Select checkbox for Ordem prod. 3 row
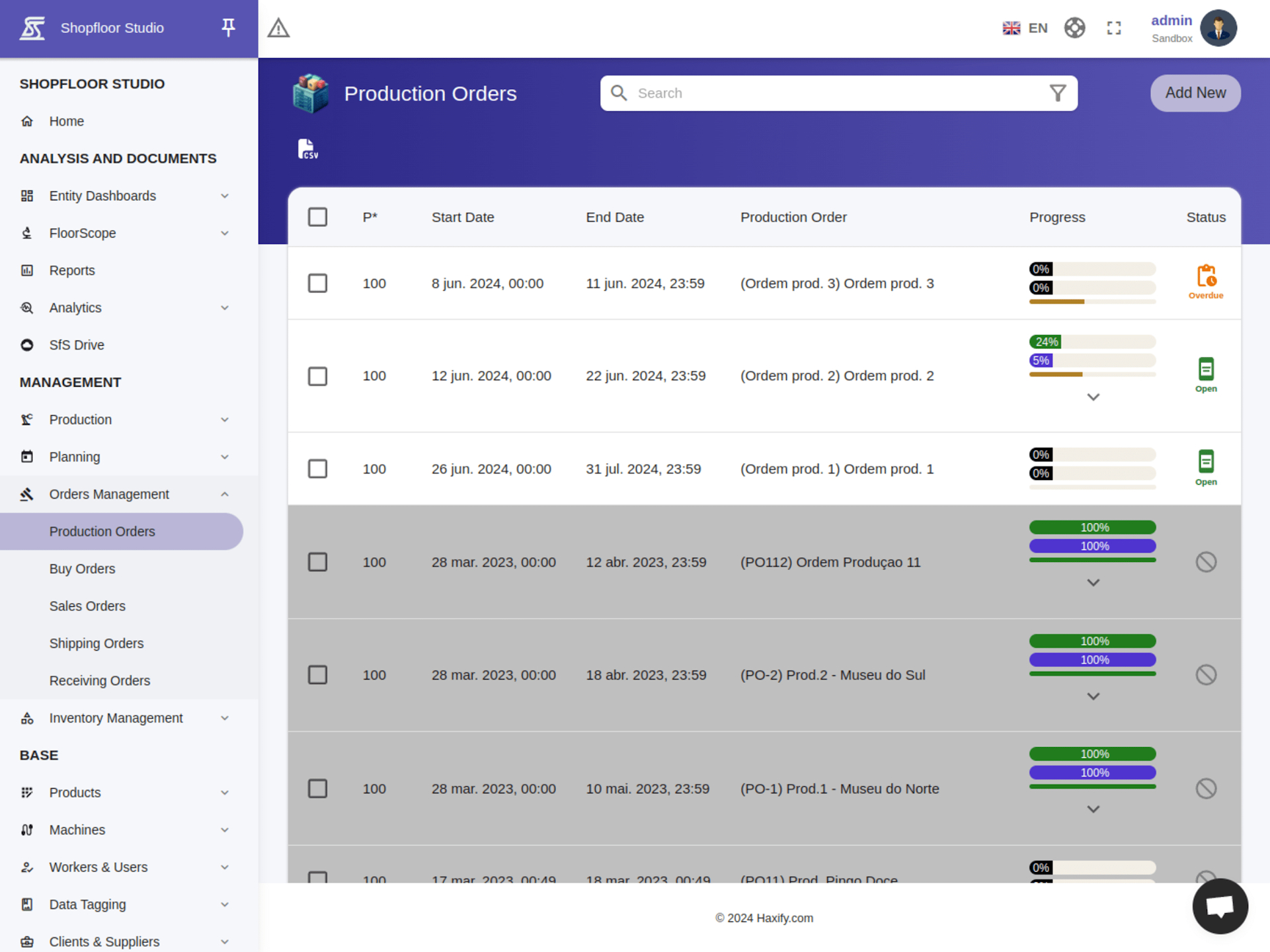 click(317, 284)
